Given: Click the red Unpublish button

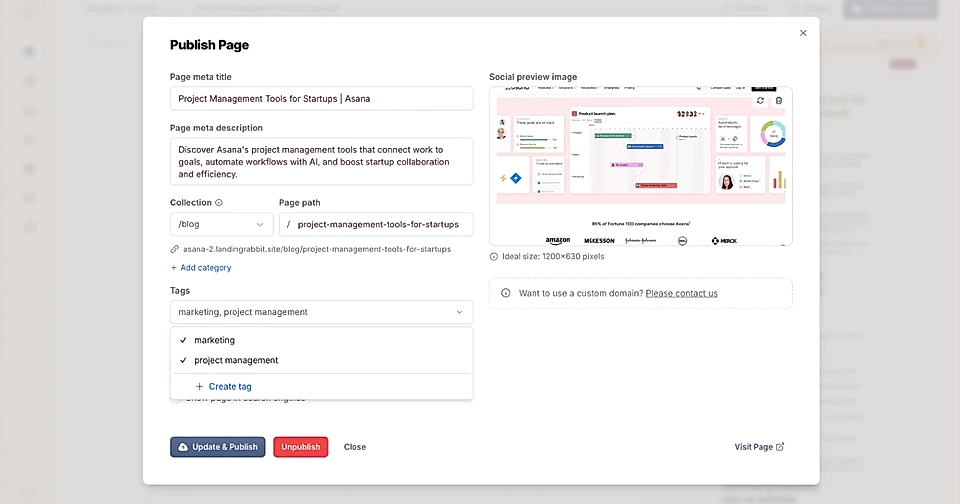Looking at the screenshot, I should 301,447.
